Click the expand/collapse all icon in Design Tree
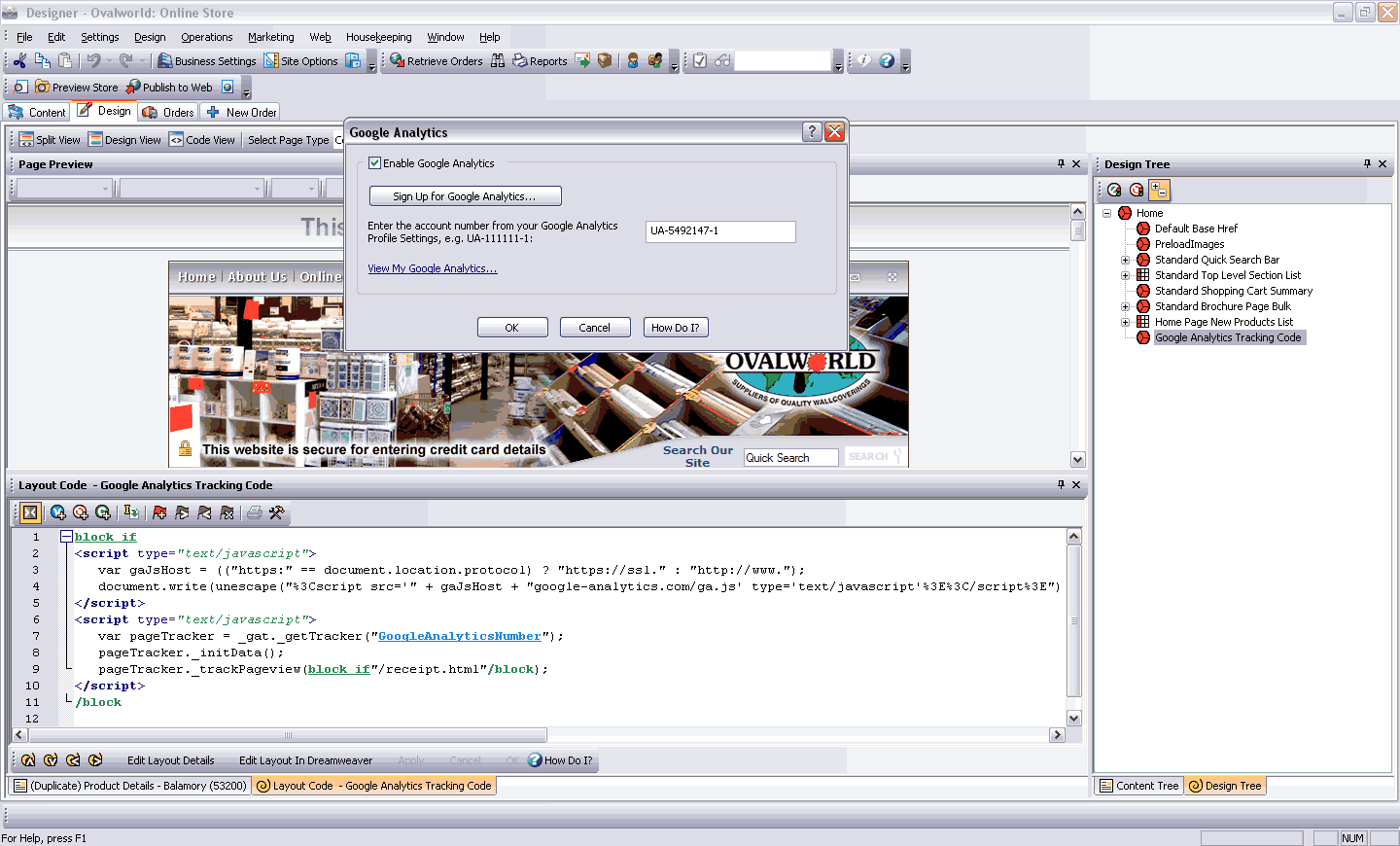 [1159, 190]
